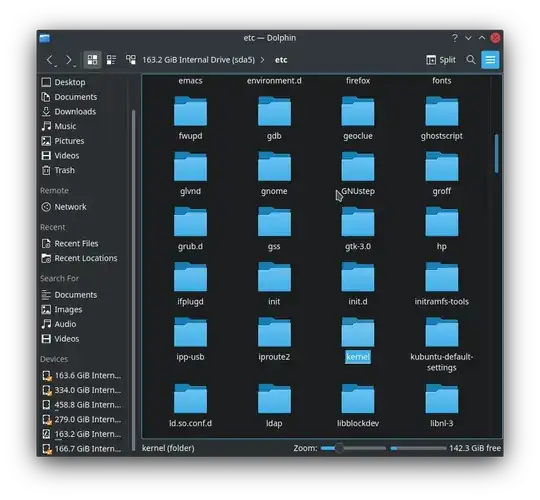540x500 pixels.
Task: Select the initramfs-tools folder
Action: point(442,284)
